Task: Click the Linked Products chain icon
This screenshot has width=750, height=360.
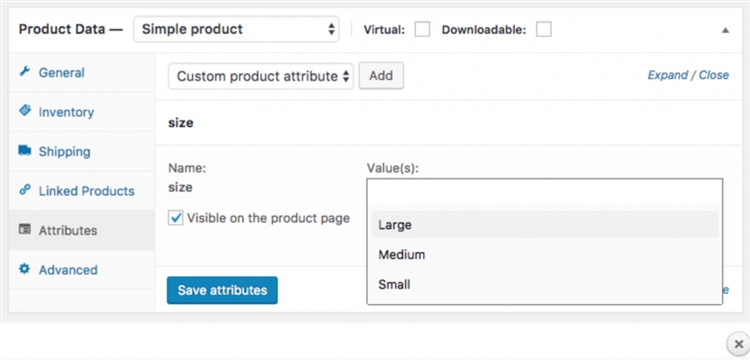Action: click(x=24, y=190)
